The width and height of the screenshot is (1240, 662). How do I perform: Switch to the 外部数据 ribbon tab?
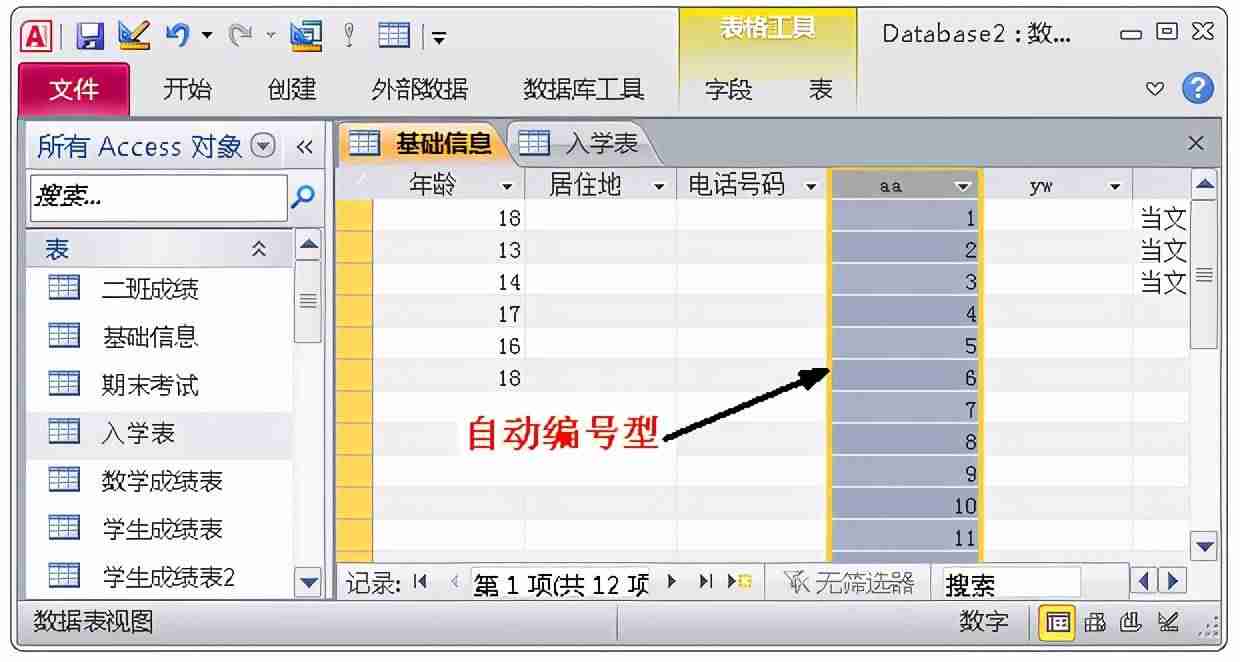pos(419,89)
